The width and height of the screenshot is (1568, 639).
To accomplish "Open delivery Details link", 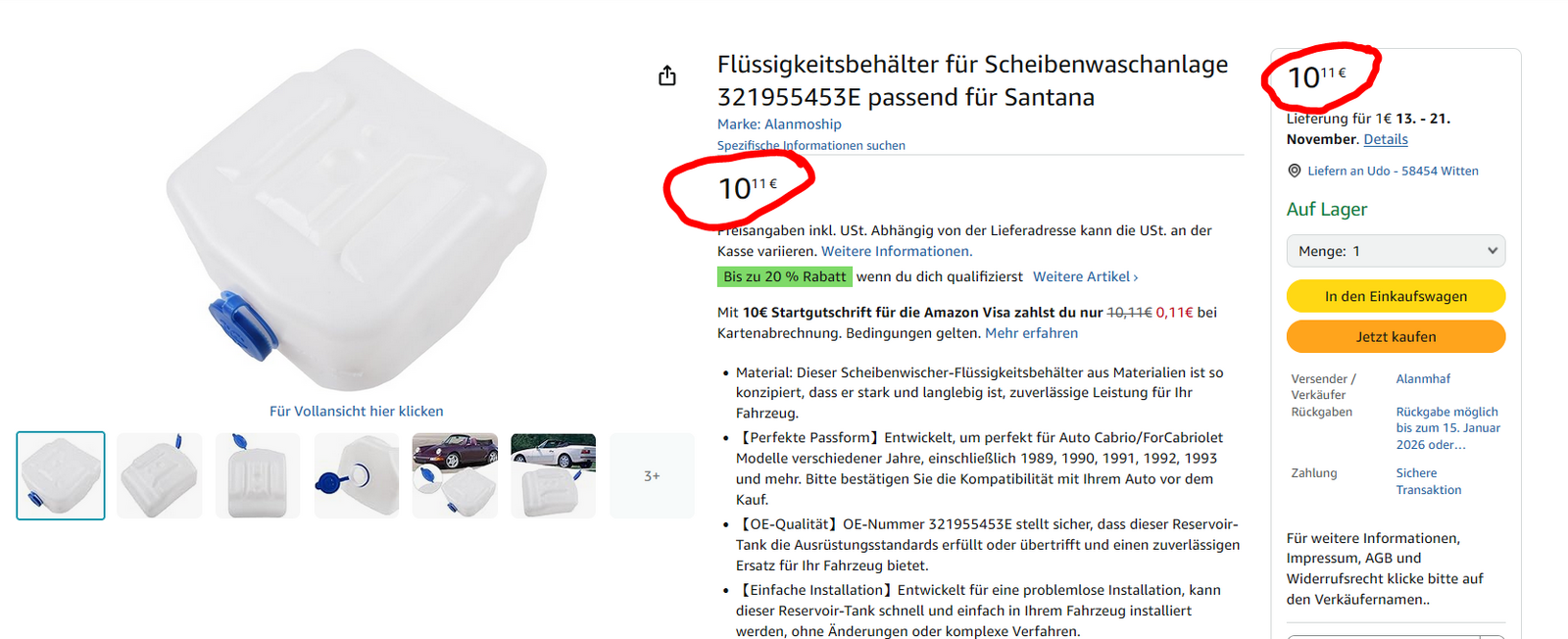I will point(1386,139).
